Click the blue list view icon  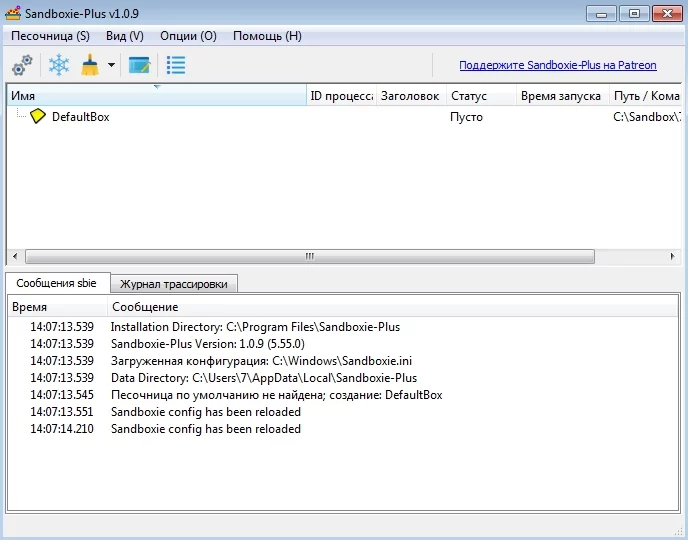point(176,65)
